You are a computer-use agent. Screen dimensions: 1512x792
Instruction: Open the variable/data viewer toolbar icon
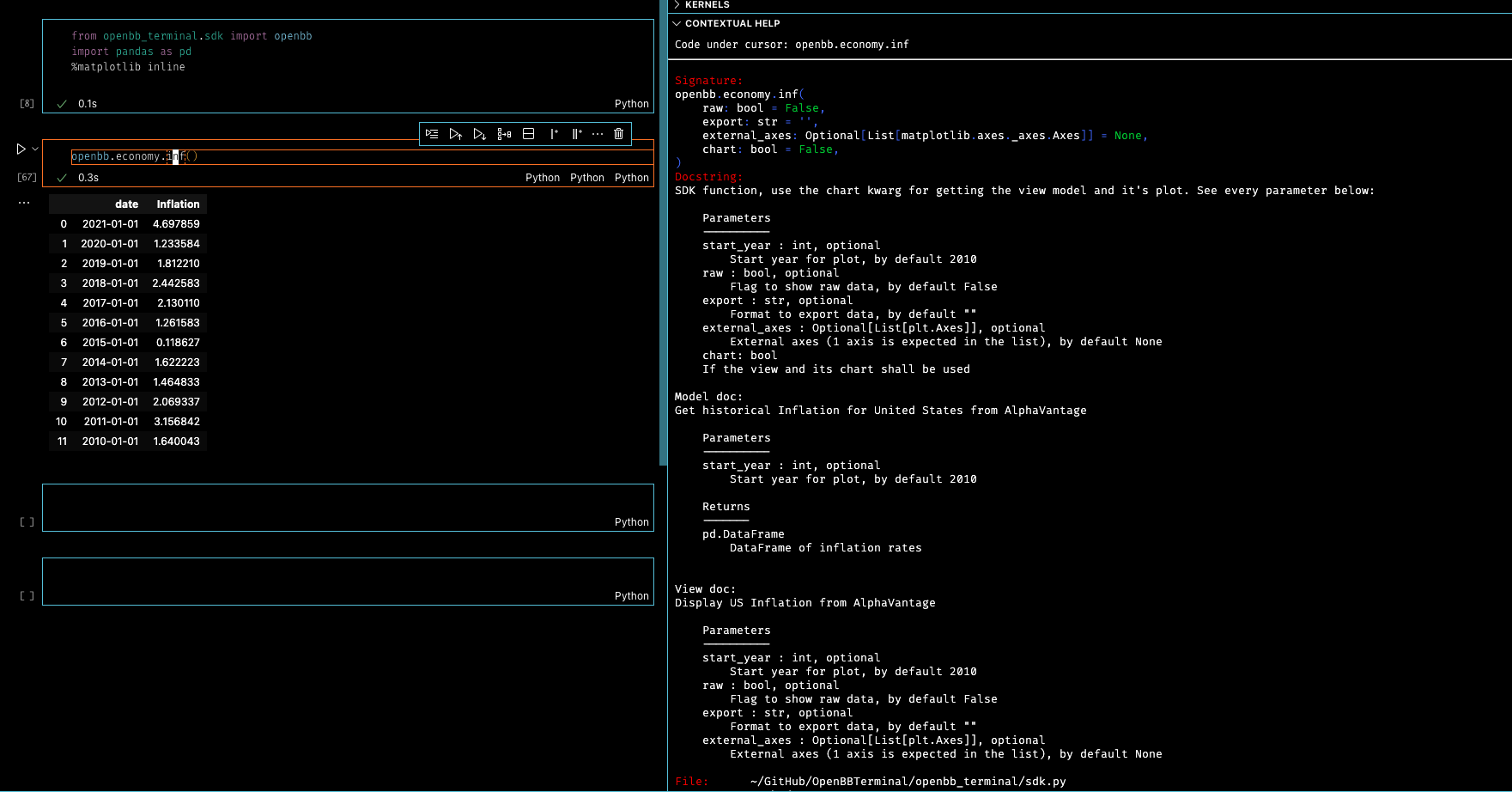505,134
